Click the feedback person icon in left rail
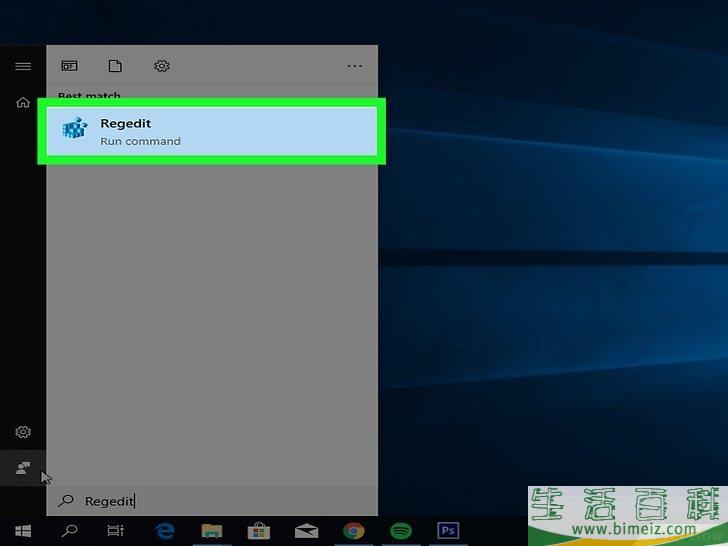 [22, 468]
